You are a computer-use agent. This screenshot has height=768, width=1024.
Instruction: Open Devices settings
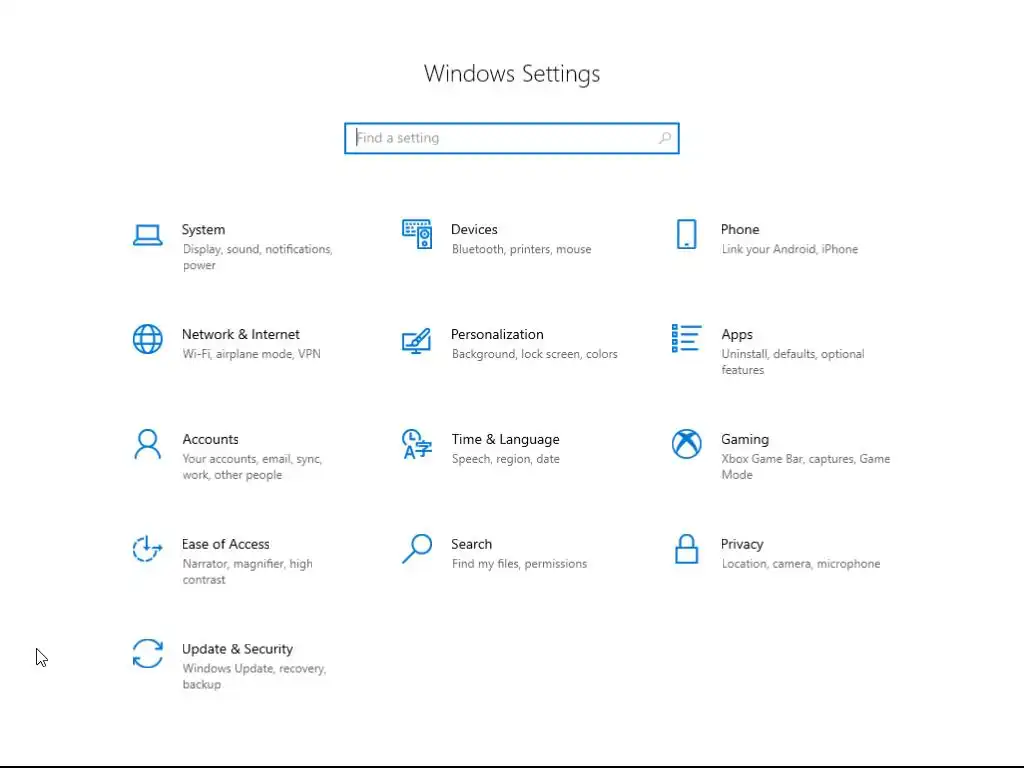tap(474, 230)
